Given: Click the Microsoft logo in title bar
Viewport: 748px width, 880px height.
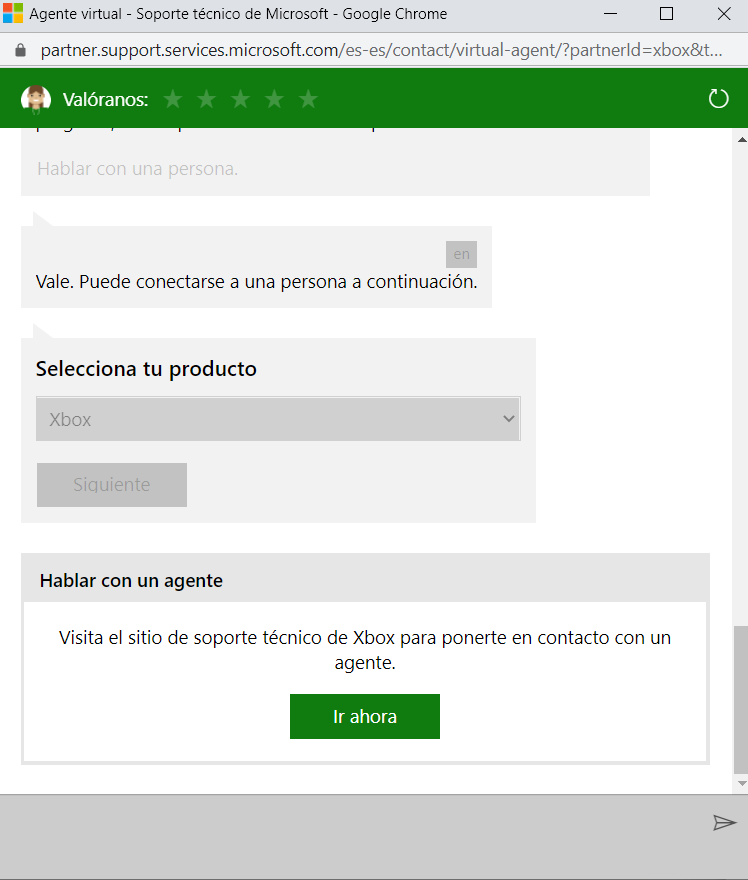Looking at the screenshot, I should click(13, 14).
